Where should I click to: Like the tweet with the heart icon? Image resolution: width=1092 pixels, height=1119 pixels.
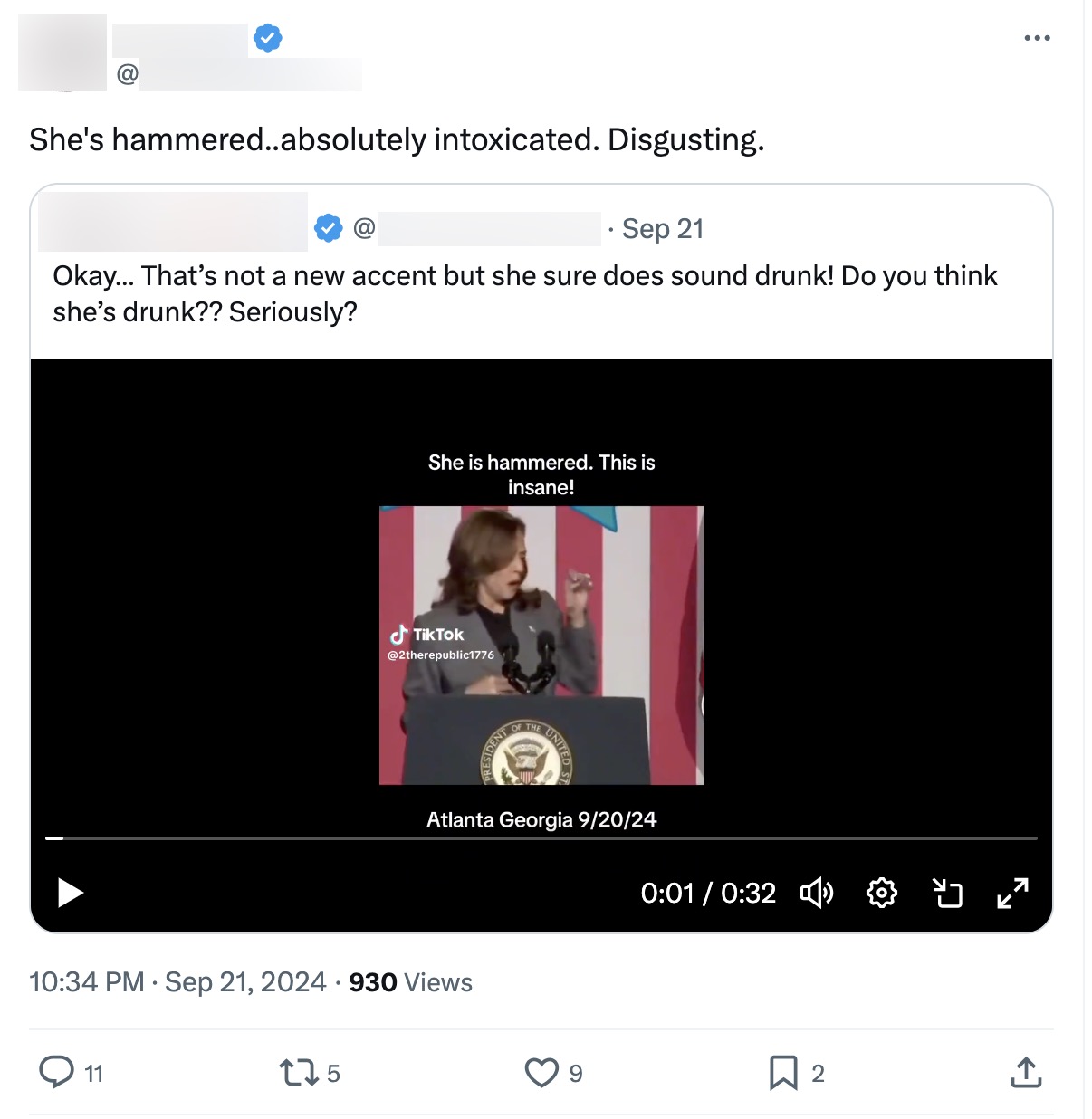pos(541,1073)
